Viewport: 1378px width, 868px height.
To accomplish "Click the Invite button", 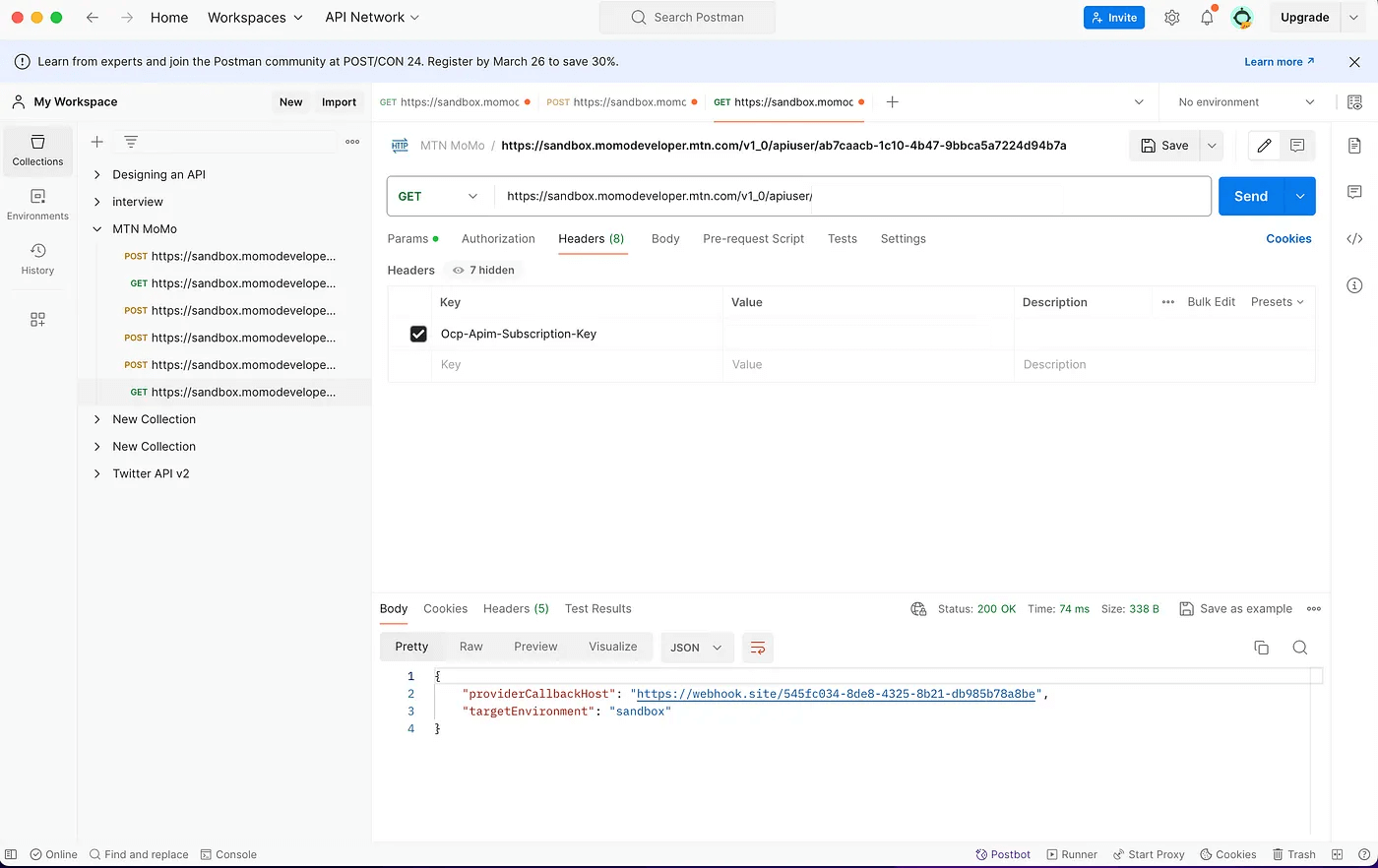I will [x=1114, y=18].
